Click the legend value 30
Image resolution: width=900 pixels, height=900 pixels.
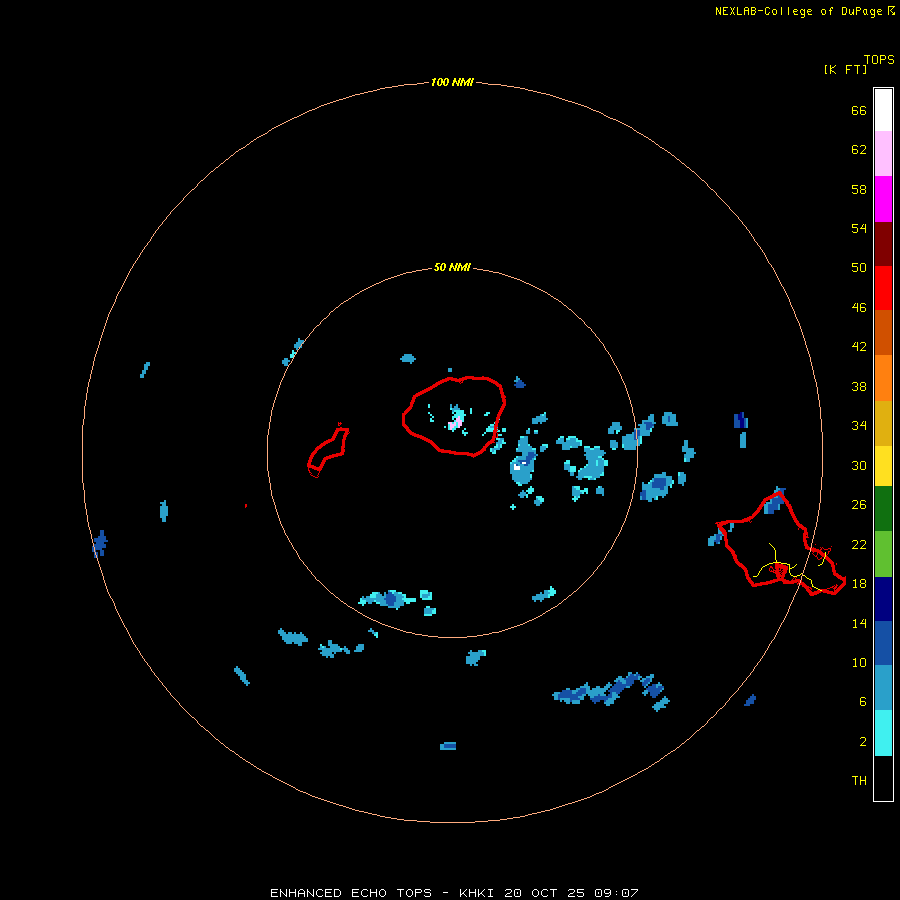859,465
